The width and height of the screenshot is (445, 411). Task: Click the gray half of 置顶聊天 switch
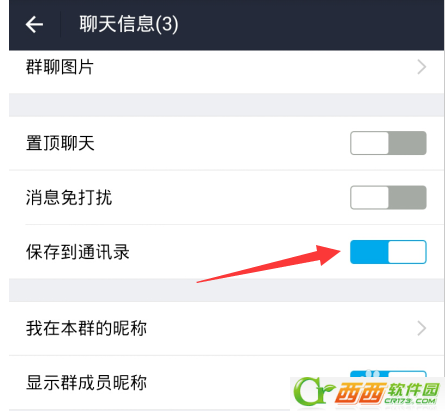(x=407, y=143)
